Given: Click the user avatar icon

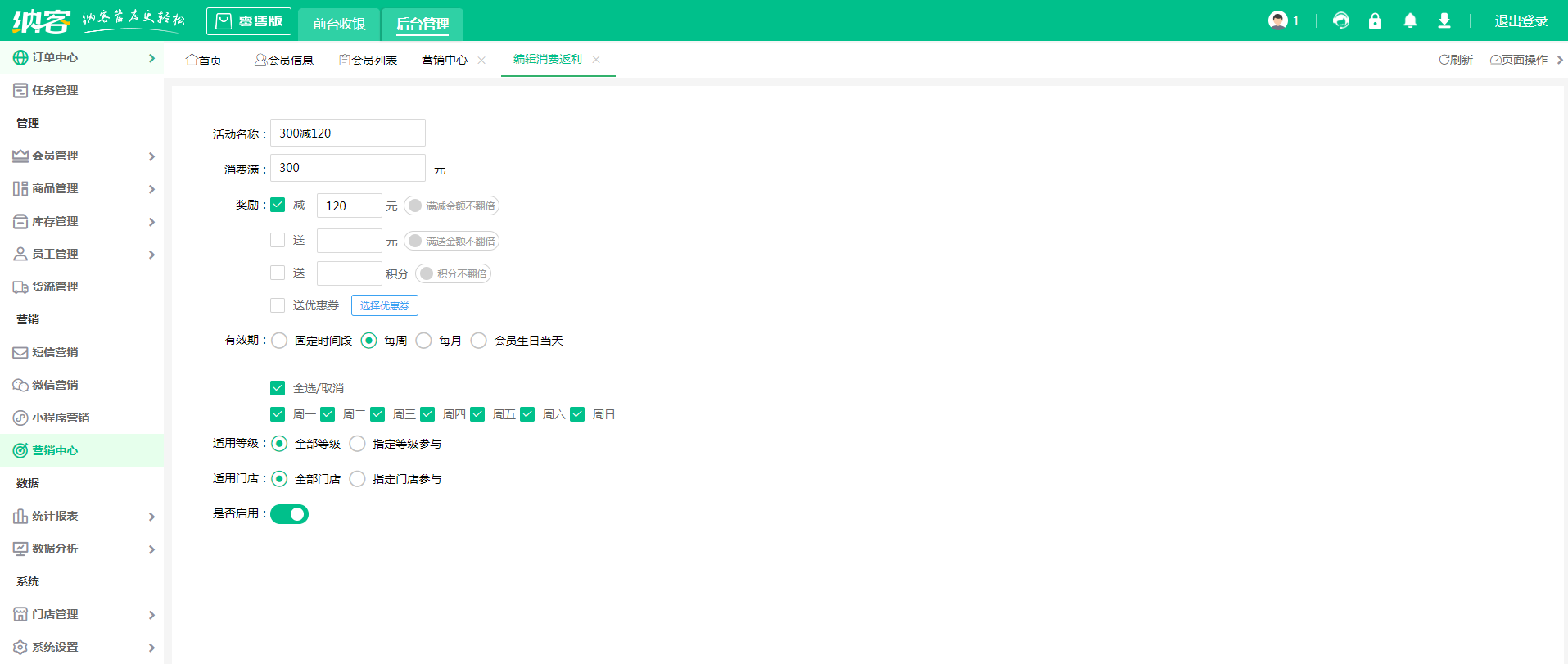Looking at the screenshot, I should [x=1277, y=20].
